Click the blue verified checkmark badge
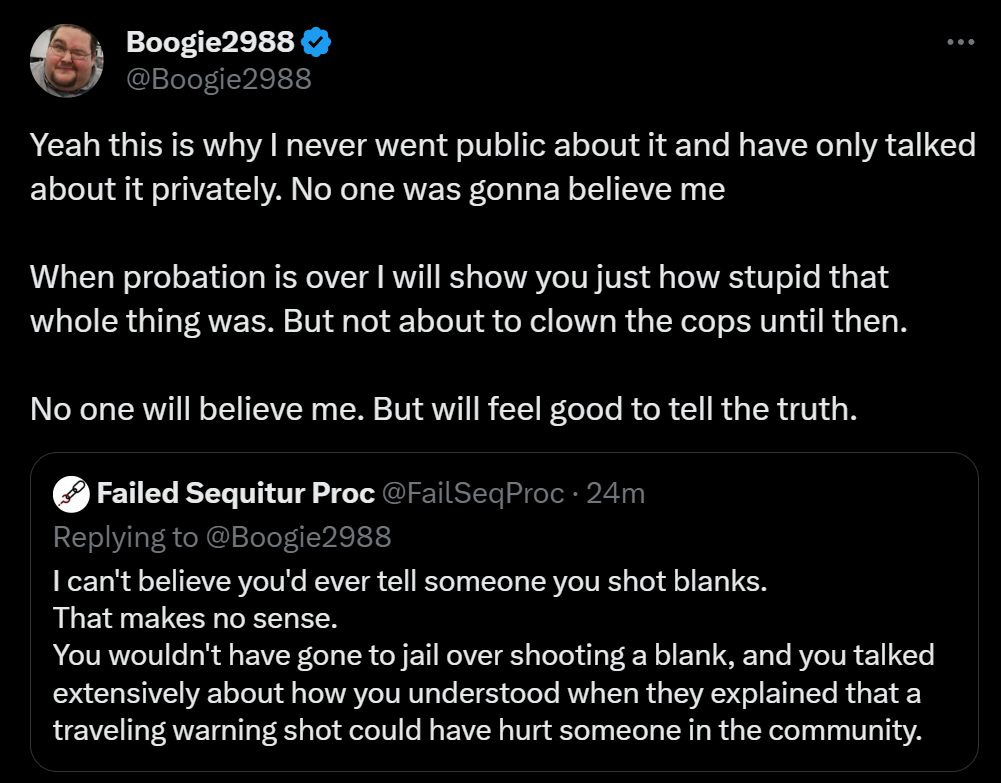 pyautogui.click(x=318, y=42)
